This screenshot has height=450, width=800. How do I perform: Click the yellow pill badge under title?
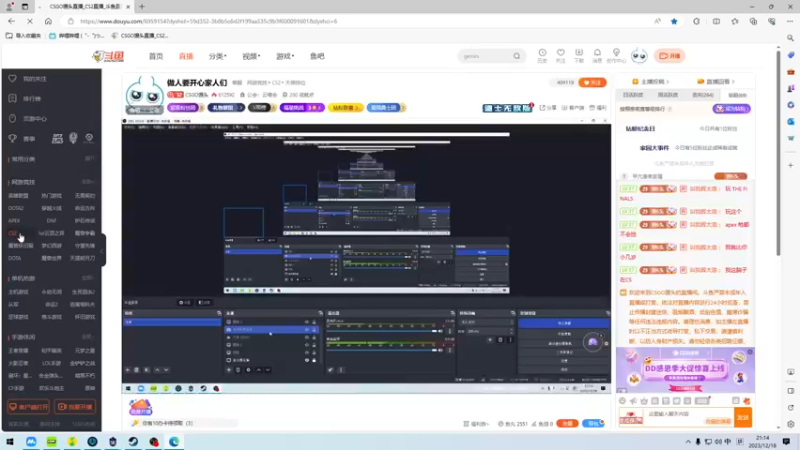pyautogui.click(x=345, y=108)
